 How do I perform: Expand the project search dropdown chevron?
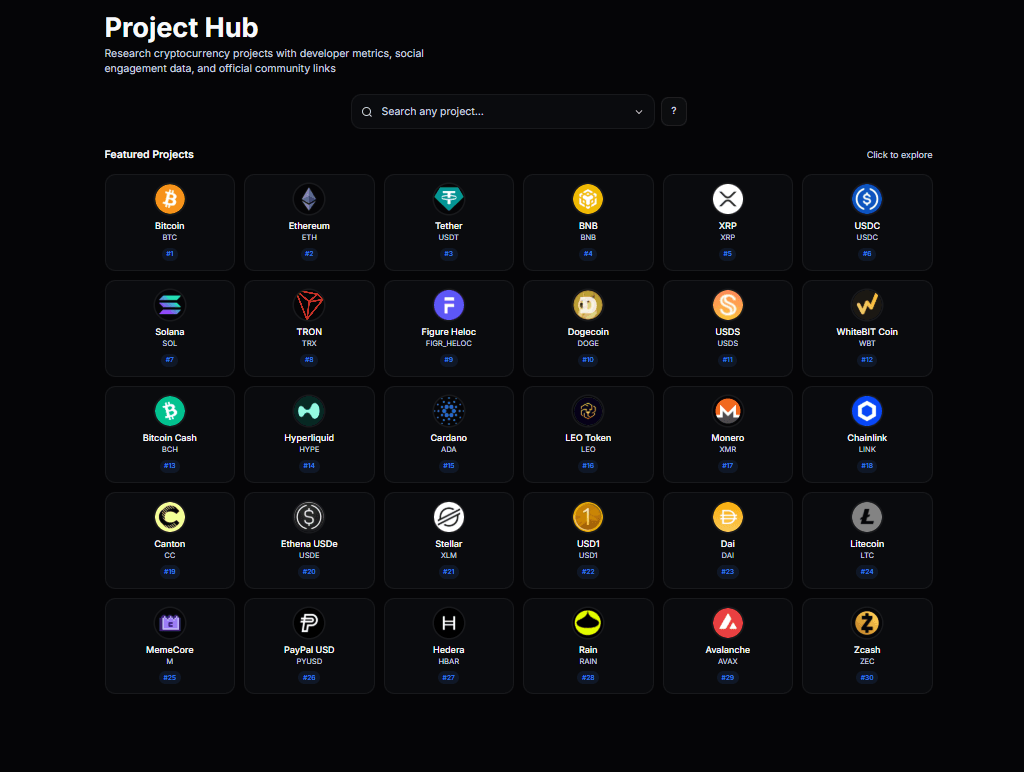pyautogui.click(x=639, y=112)
